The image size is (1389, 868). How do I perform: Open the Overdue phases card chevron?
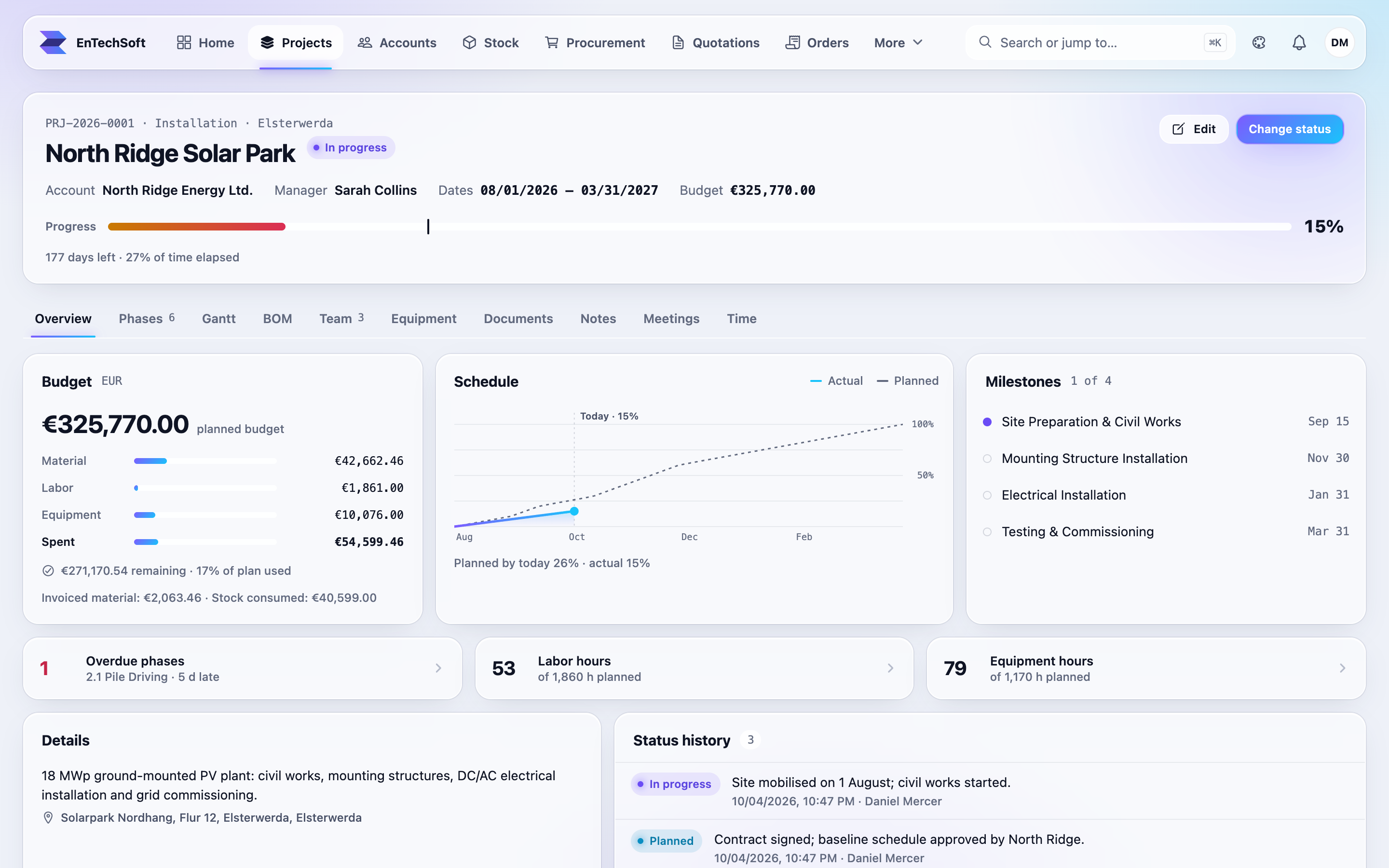(x=438, y=668)
